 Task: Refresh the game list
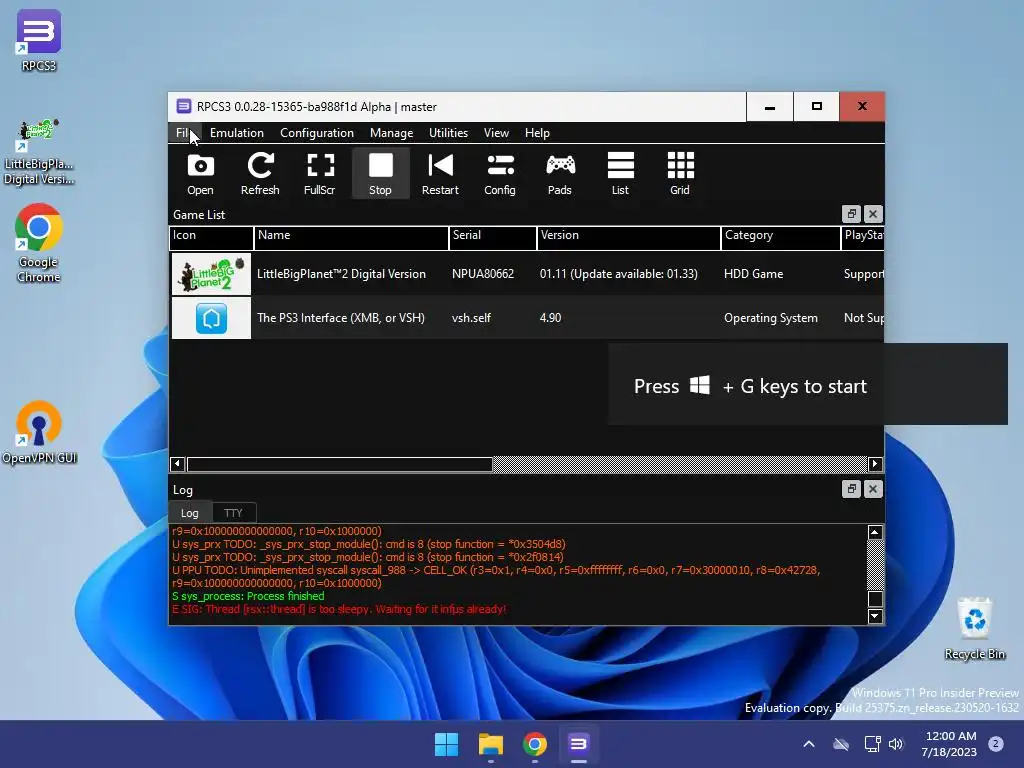pos(260,174)
